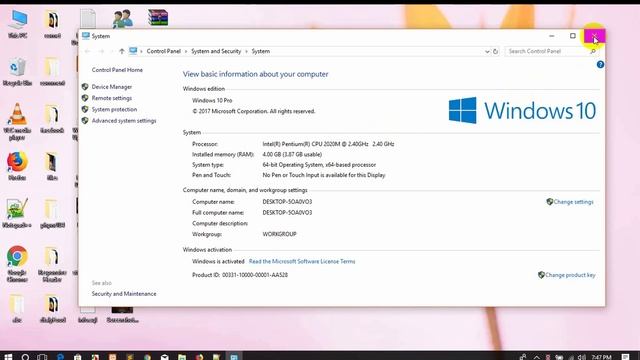Select the Notepad++ desktop shortcut

[x=17, y=213]
